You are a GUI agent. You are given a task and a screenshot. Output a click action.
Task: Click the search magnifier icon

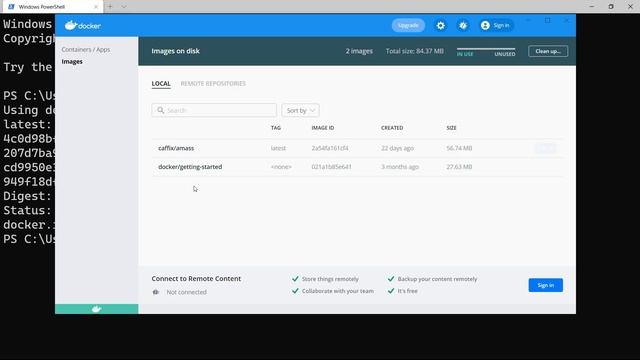pyautogui.click(x=160, y=110)
